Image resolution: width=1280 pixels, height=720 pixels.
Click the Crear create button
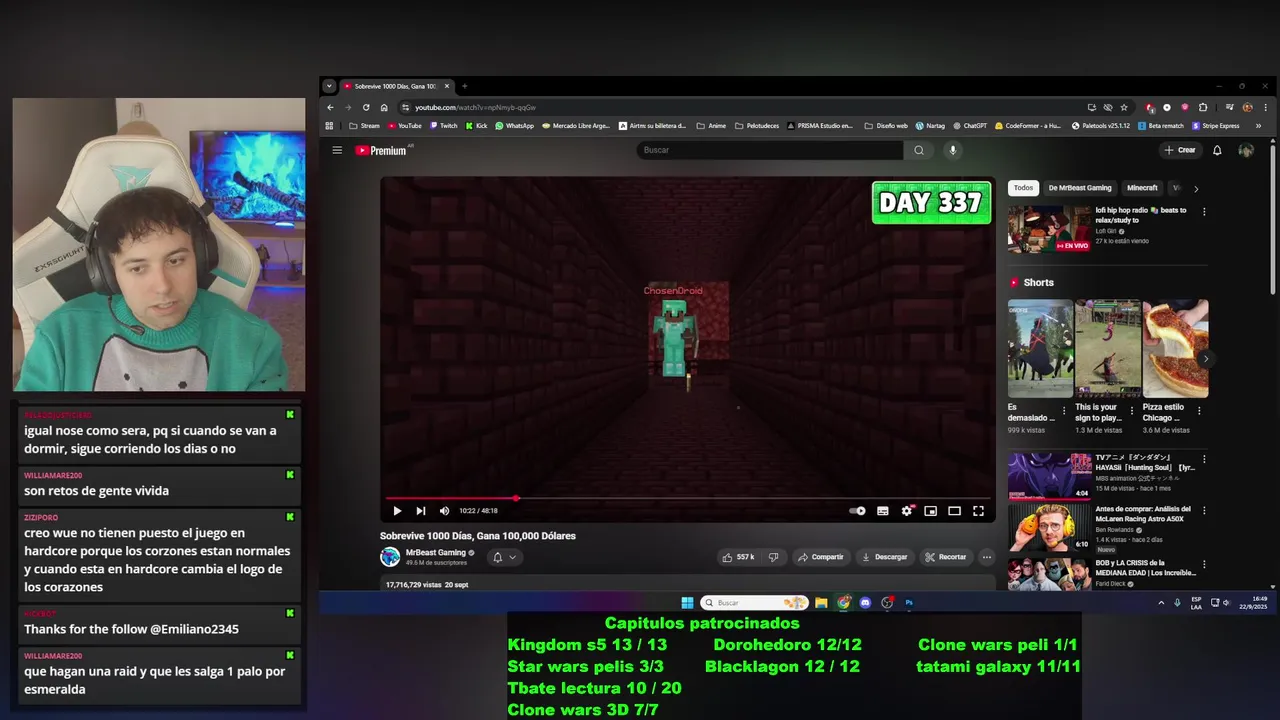click(x=1180, y=150)
